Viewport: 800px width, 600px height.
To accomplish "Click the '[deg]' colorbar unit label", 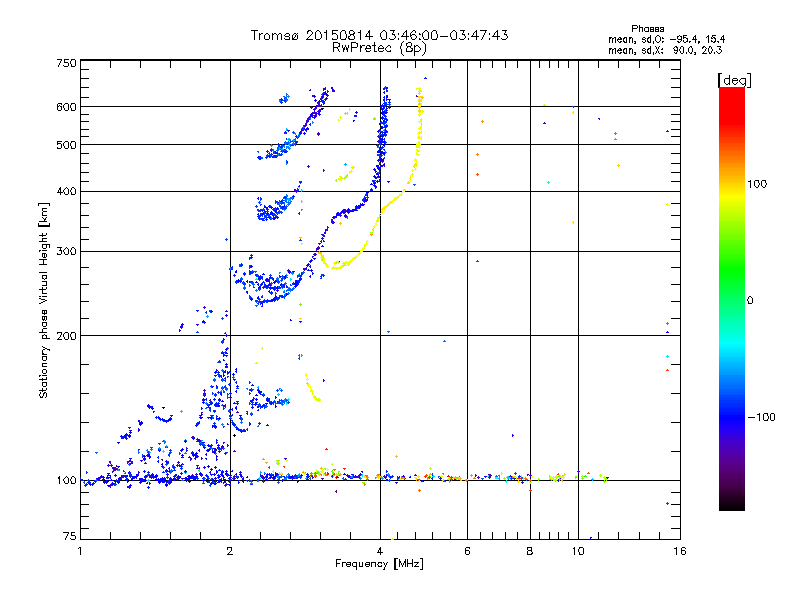I will coord(734,80).
